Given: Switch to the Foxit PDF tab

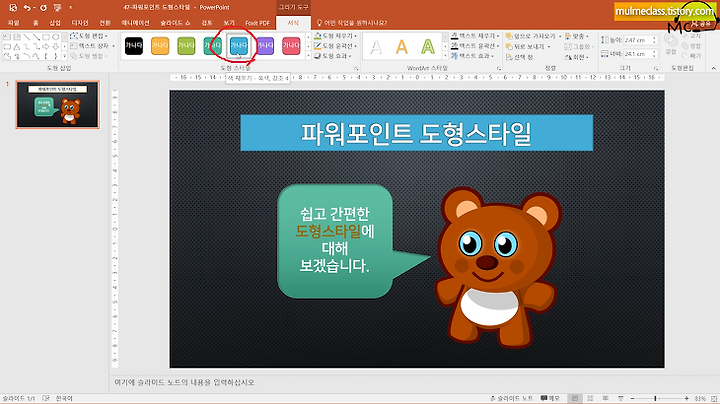Looking at the screenshot, I should click(257, 23).
